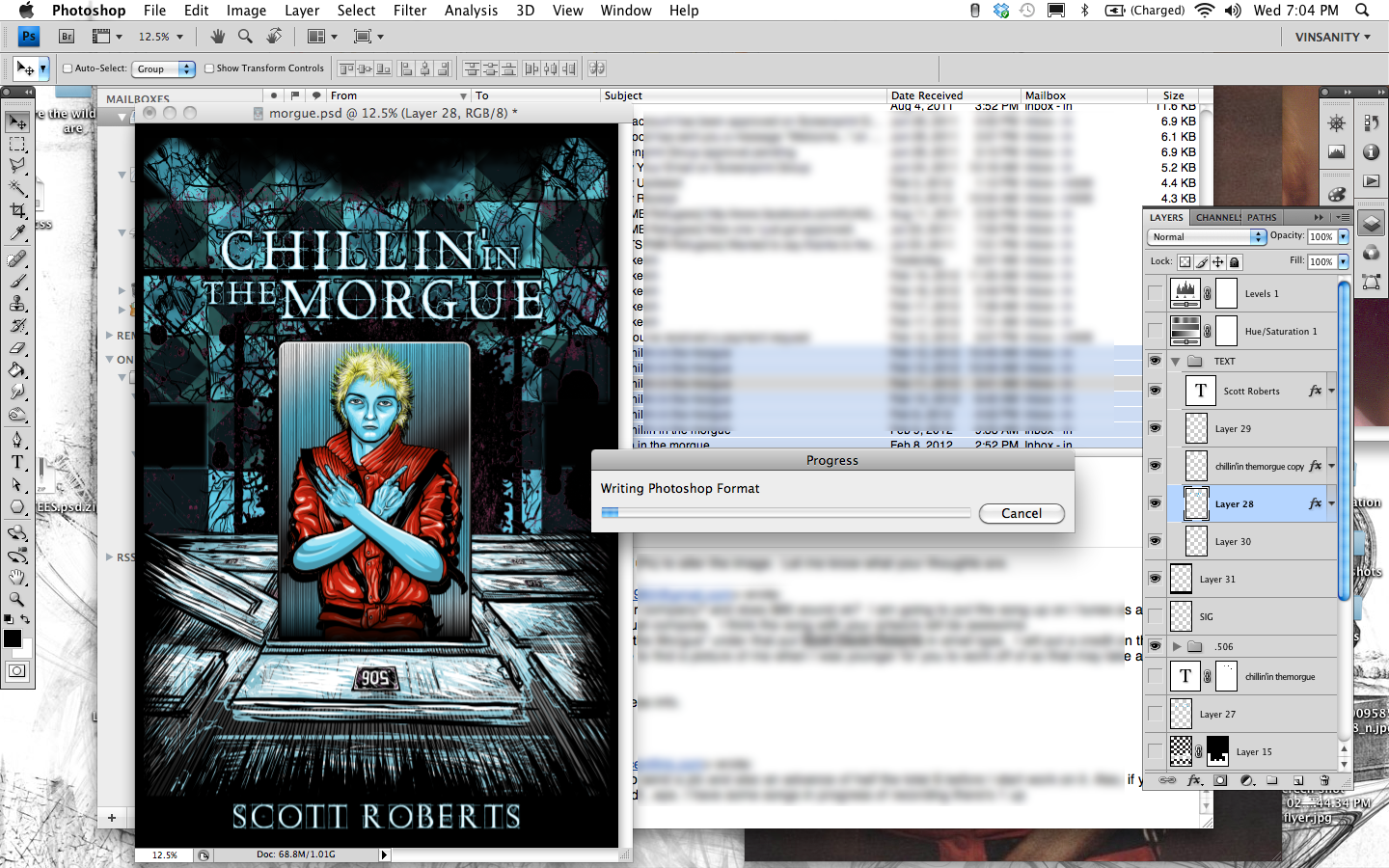Open the Filter menu
Screen dimensions: 1389x868
[x=410, y=11]
